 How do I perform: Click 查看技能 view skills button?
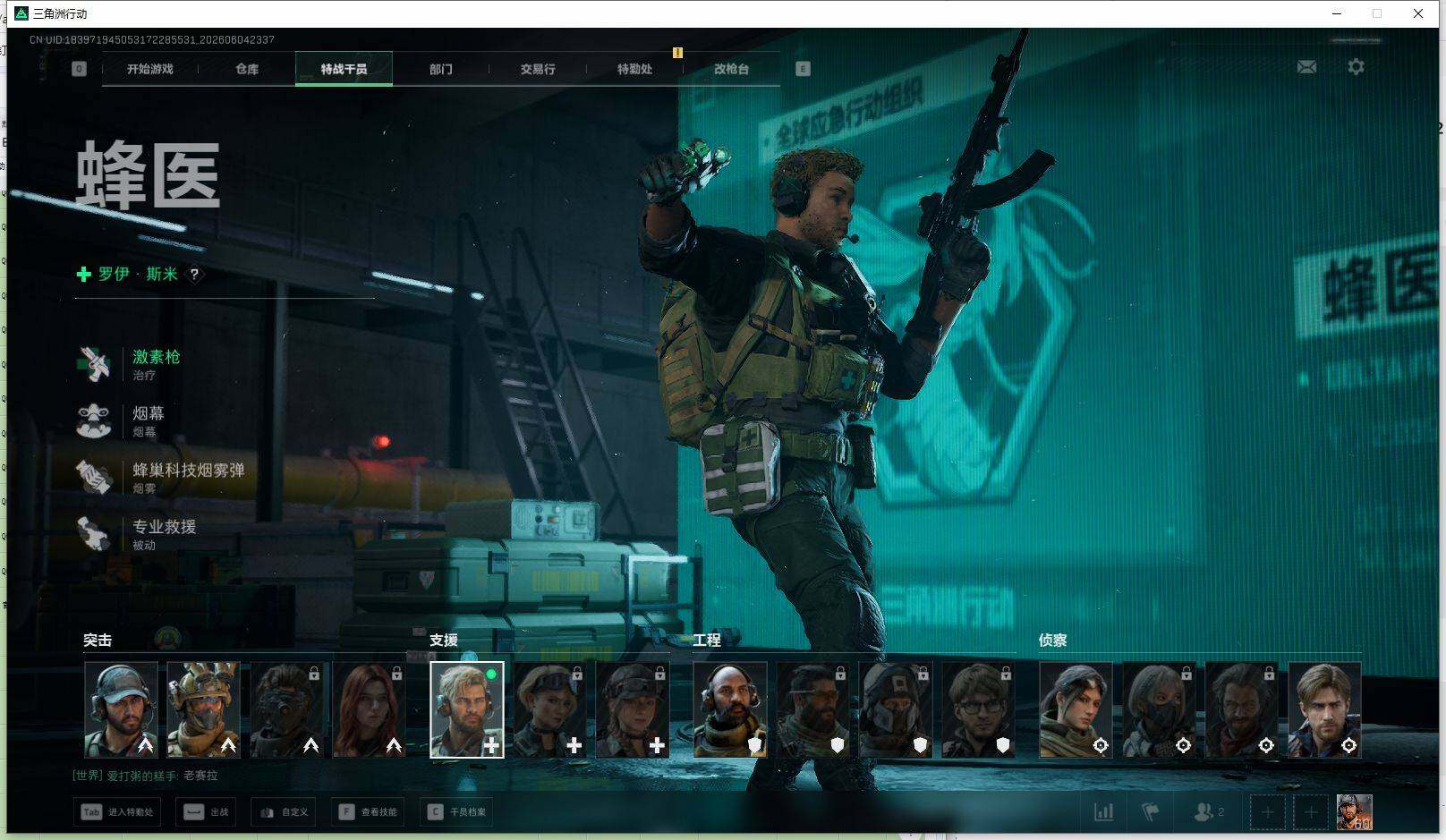pos(368,812)
